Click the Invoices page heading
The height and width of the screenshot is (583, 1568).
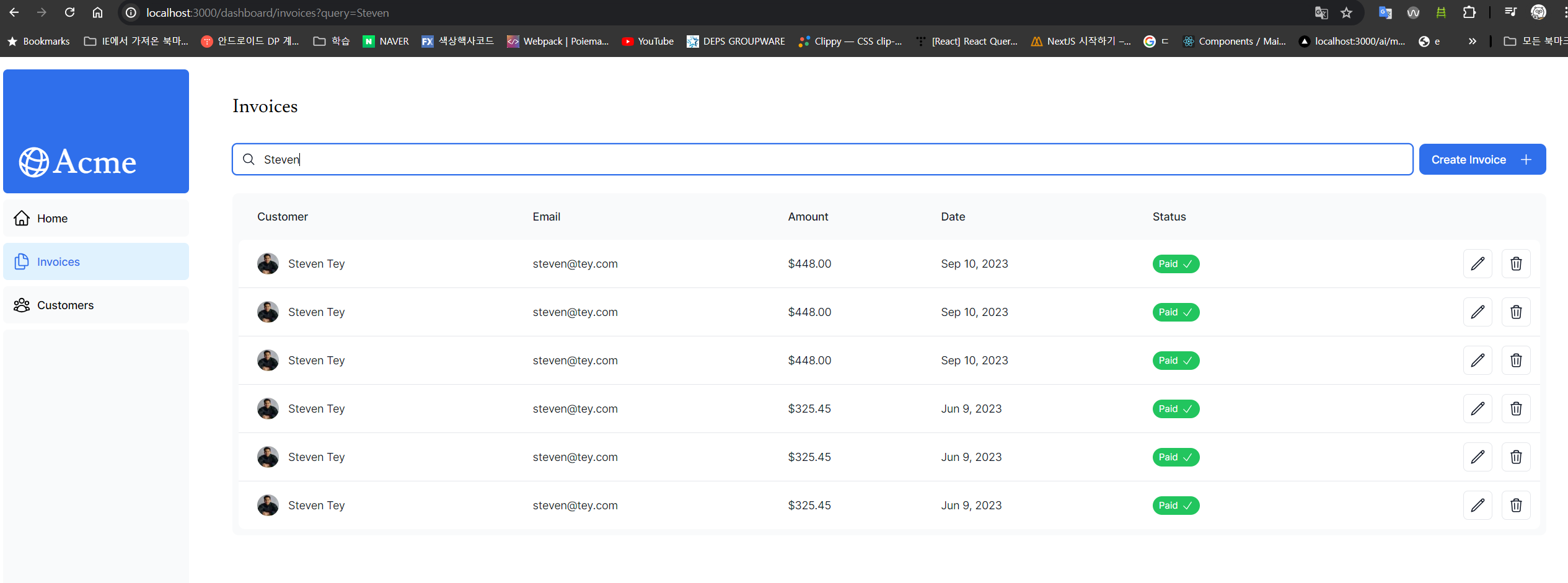click(x=265, y=107)
